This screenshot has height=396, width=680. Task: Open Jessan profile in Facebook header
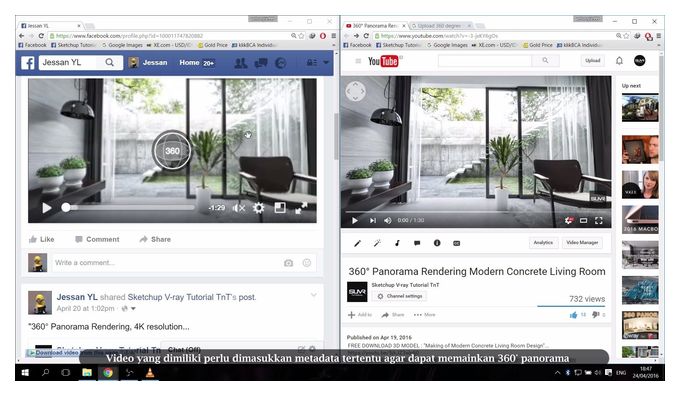click(148, 62)
